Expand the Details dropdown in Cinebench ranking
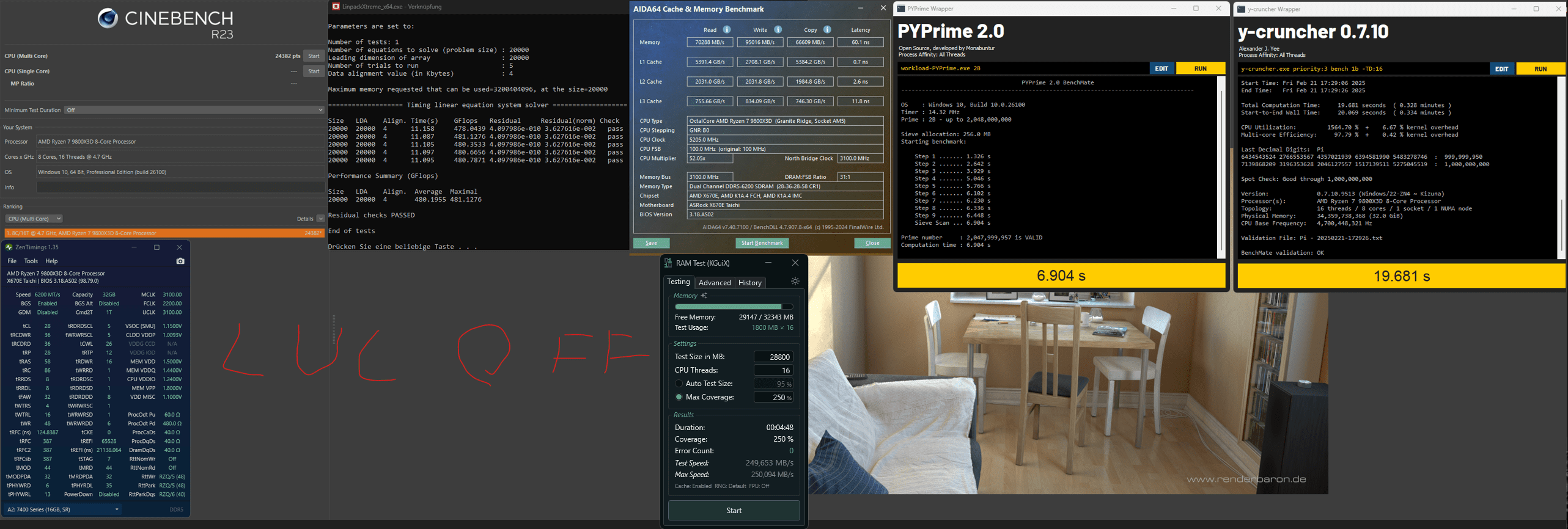The width and height of the screenshot is (1568, 529). (320, 219)
